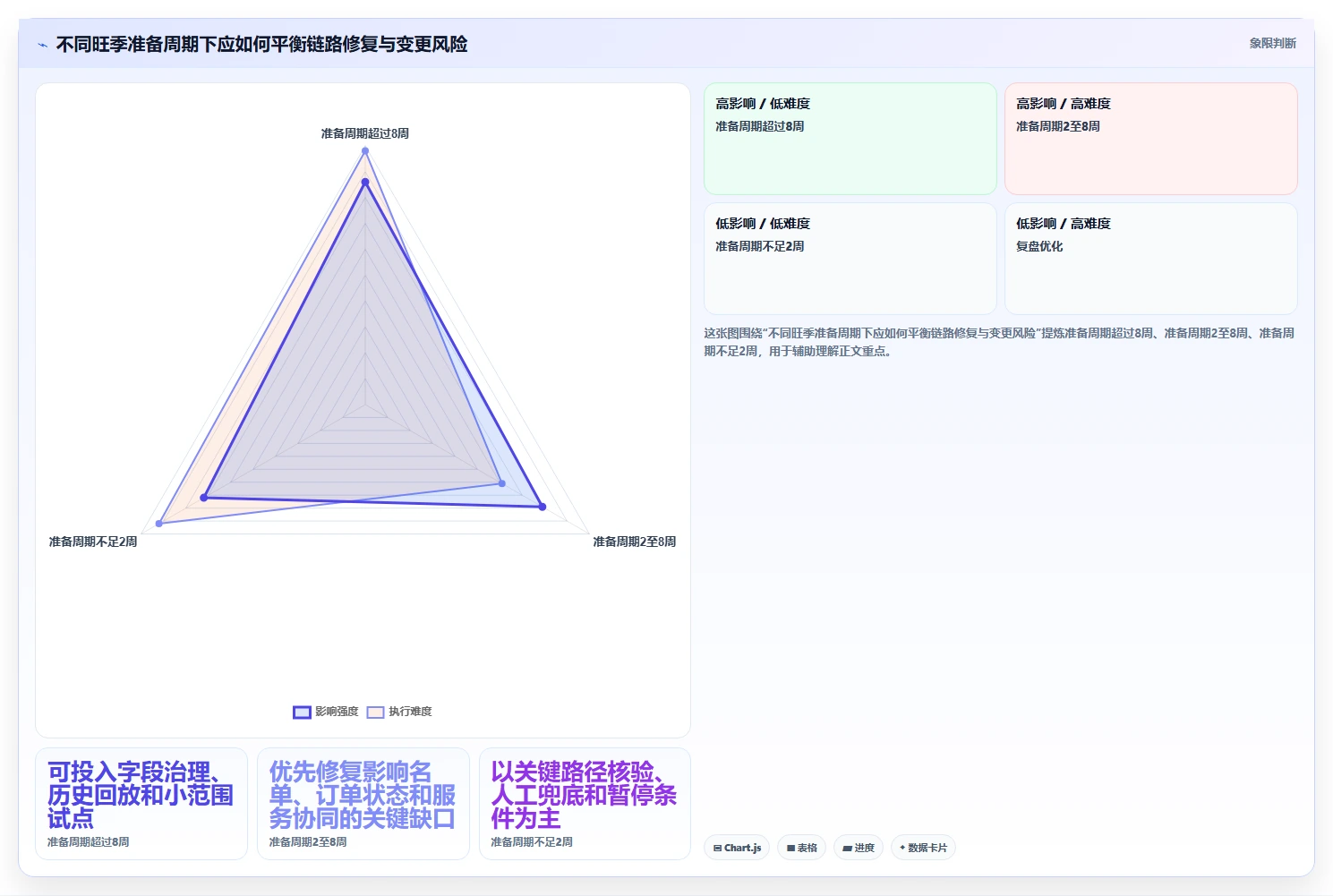Toggle the 影响强度 legend swatch

pos(302,713)
